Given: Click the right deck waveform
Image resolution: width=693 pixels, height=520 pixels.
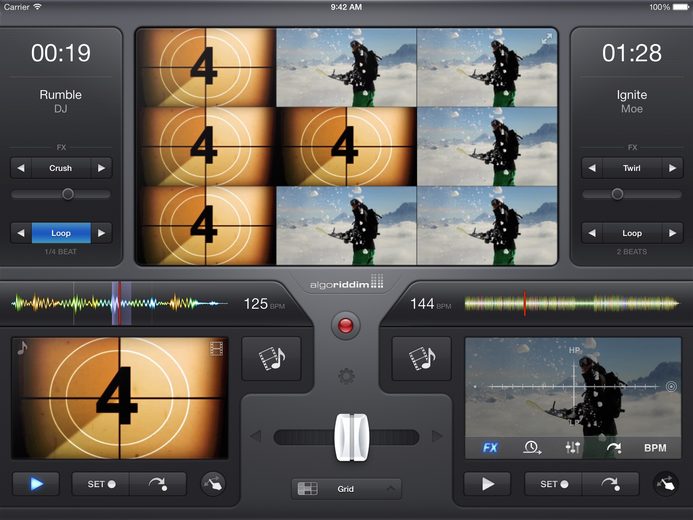Looking at the screenshot, I should [x=572, y=304].
